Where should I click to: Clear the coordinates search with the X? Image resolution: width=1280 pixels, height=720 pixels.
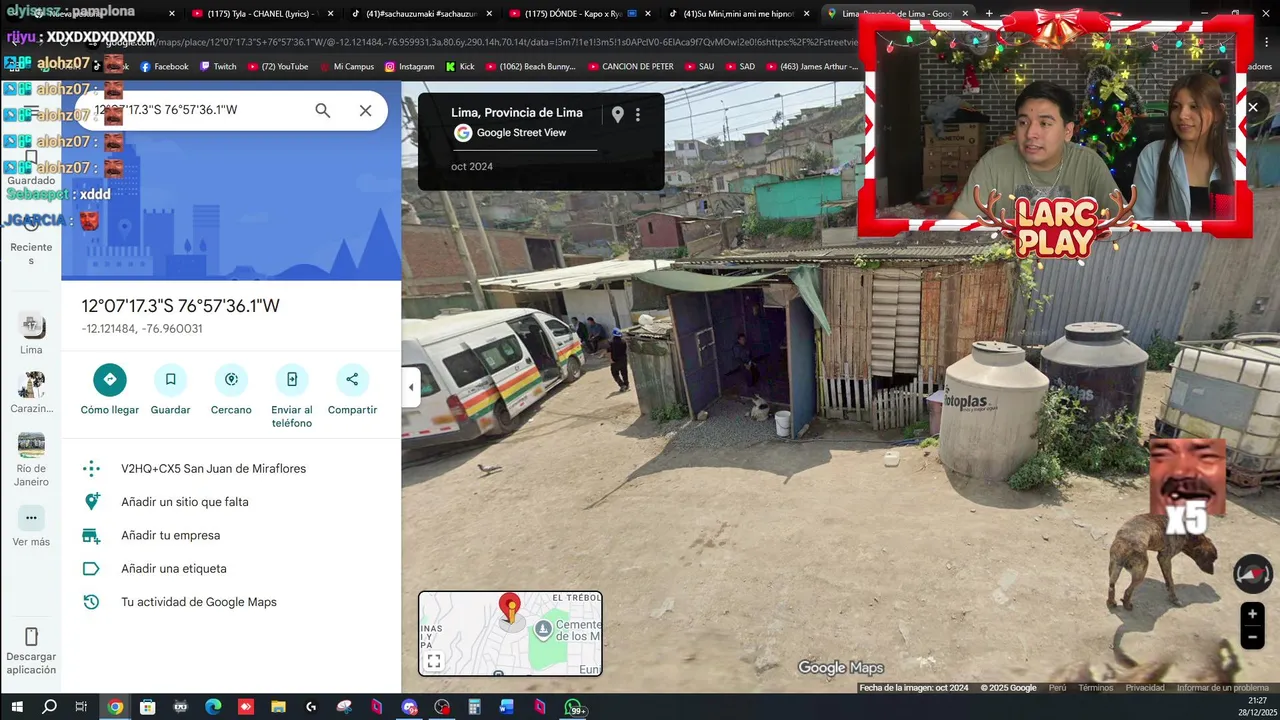tap(365, 110)
